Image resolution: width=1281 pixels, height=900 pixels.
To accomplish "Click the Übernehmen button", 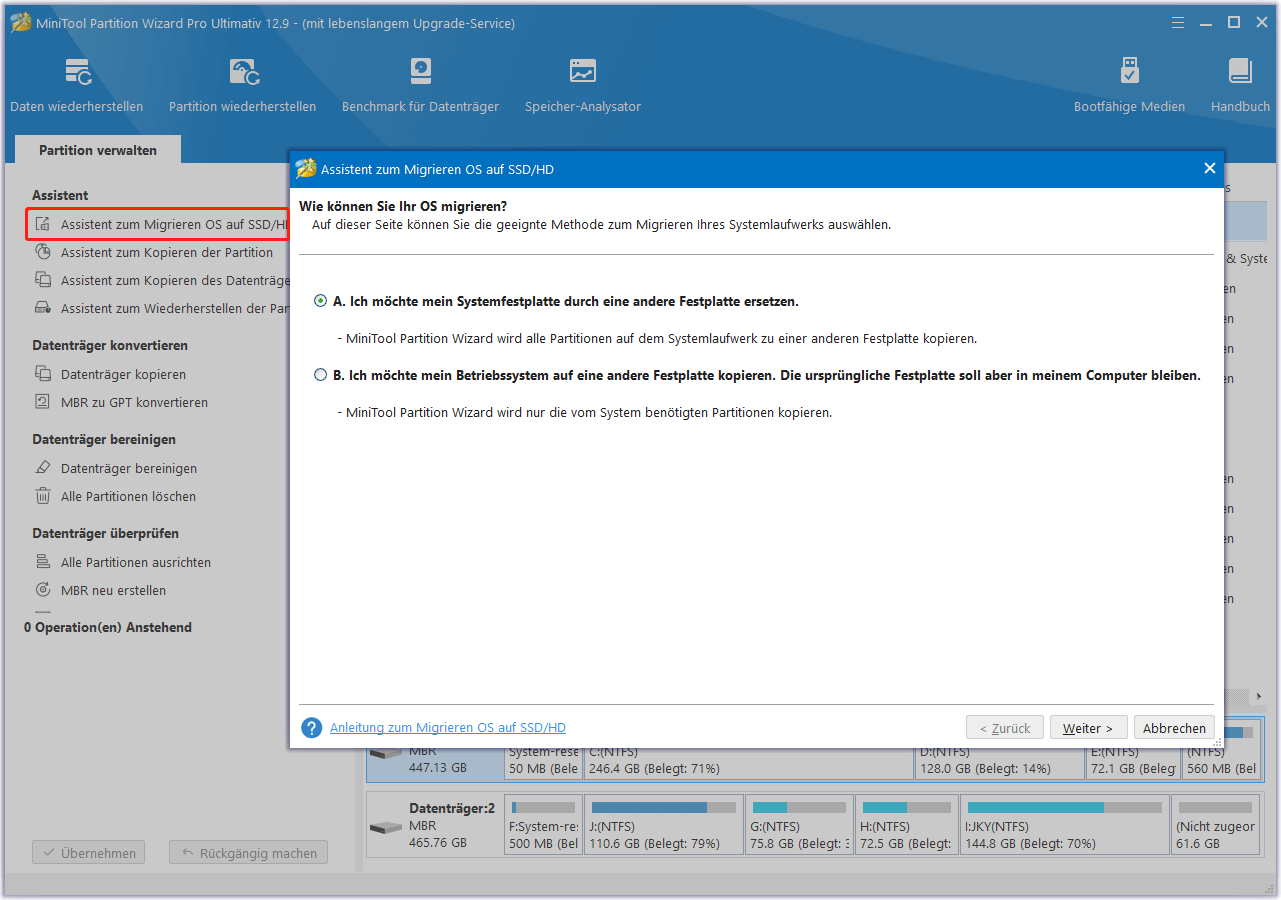I will [x=89, y=853].
